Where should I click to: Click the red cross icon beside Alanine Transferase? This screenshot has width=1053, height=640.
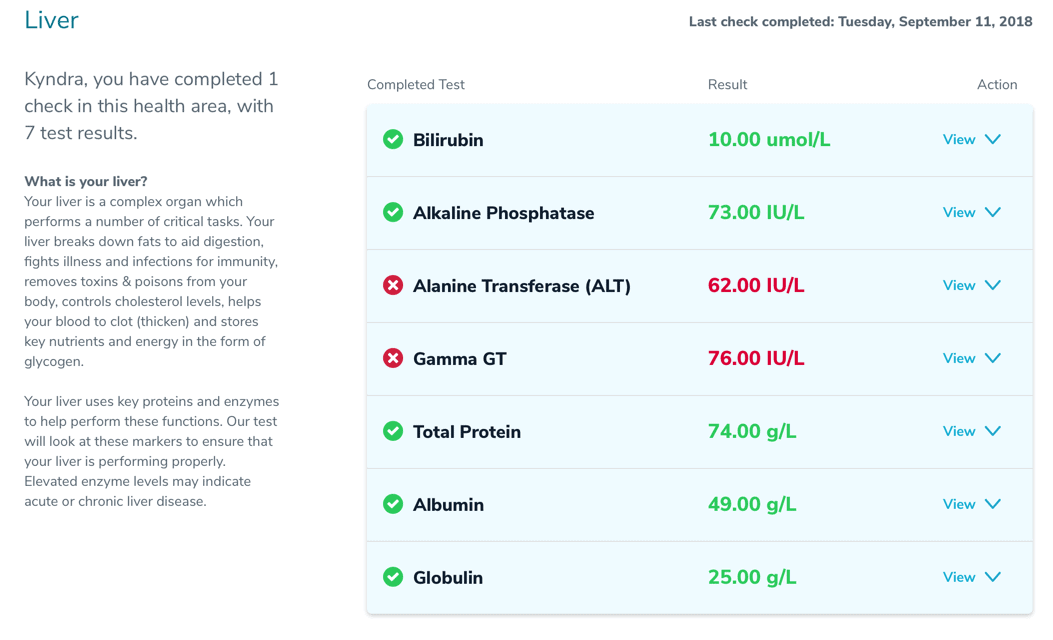pos(393,285)
